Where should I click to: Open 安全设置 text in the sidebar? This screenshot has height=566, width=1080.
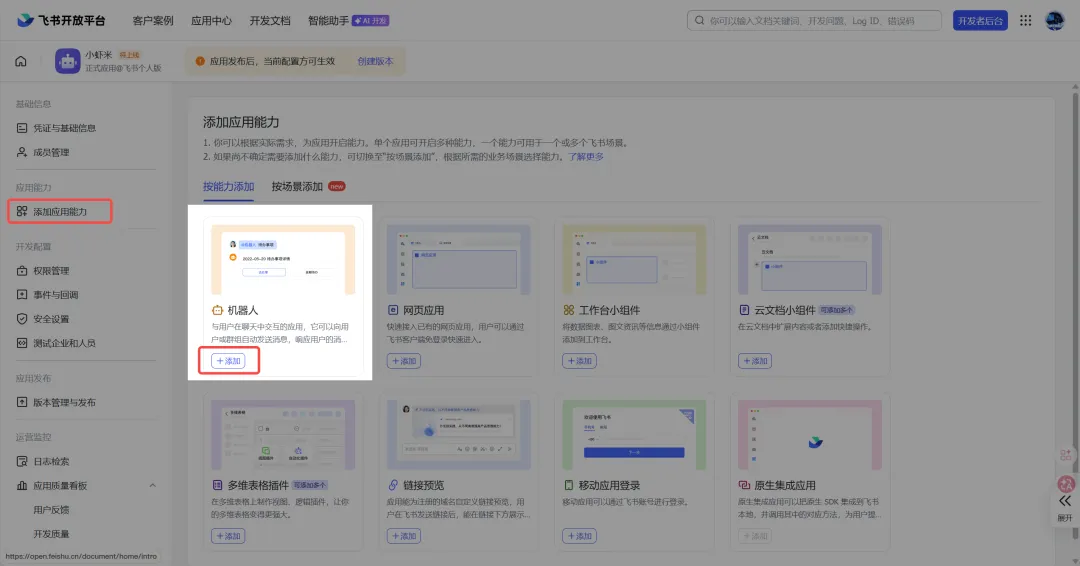click(51, 319)
